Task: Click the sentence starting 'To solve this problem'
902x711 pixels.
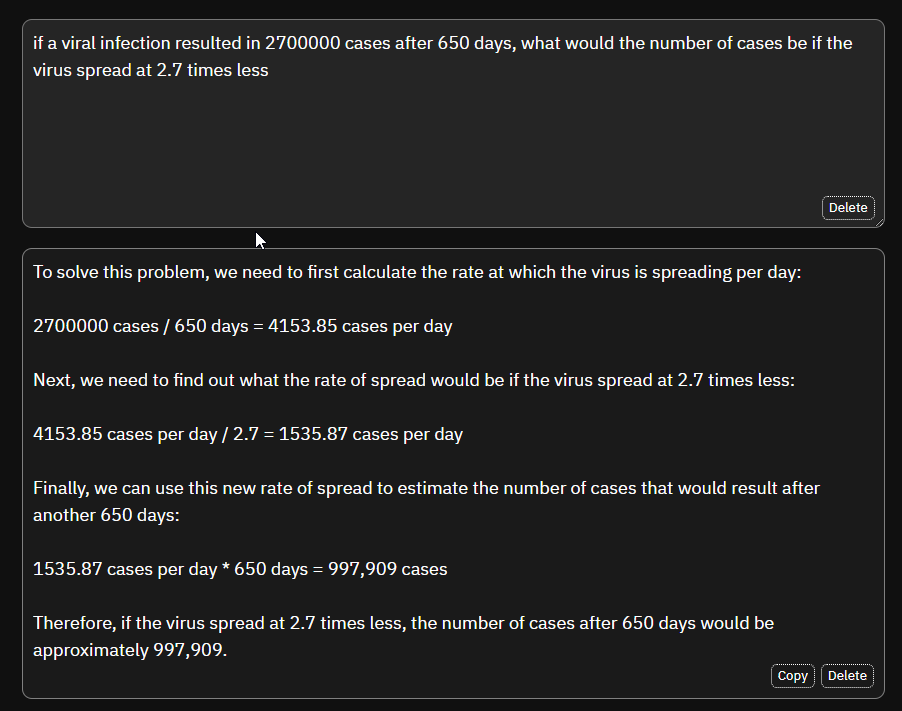Action: tap(417, 272)
